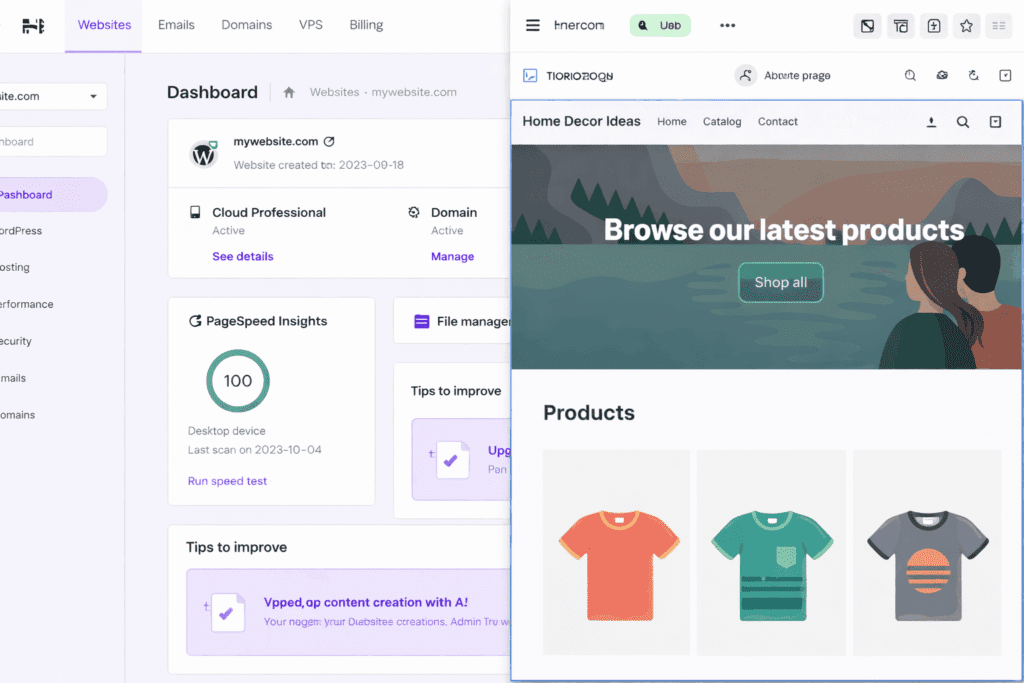
Task: Click the cloud sync icon in the builder bar
Action: (940, 75)
